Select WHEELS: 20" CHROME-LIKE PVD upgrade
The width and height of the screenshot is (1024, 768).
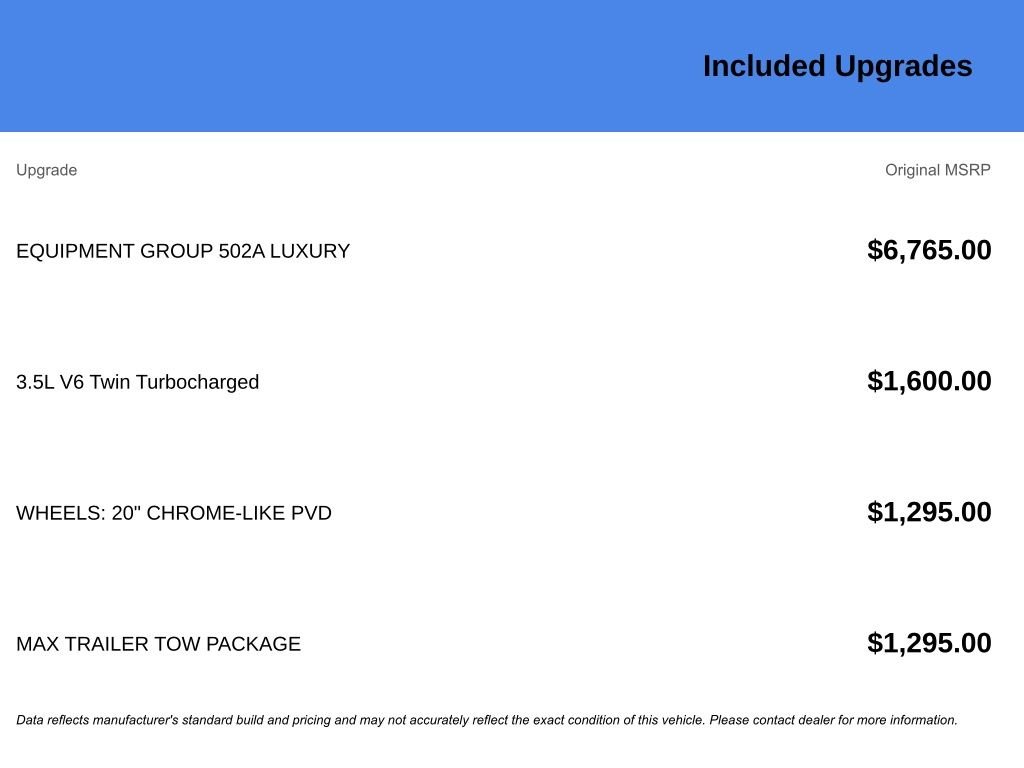(174, 513)
